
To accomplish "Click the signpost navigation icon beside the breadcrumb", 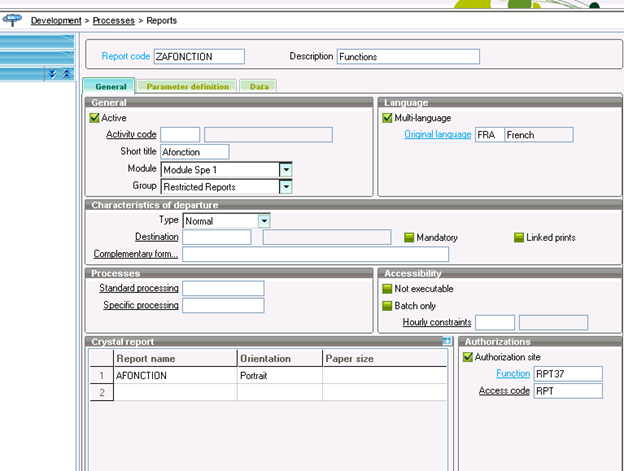I will 15,20.
